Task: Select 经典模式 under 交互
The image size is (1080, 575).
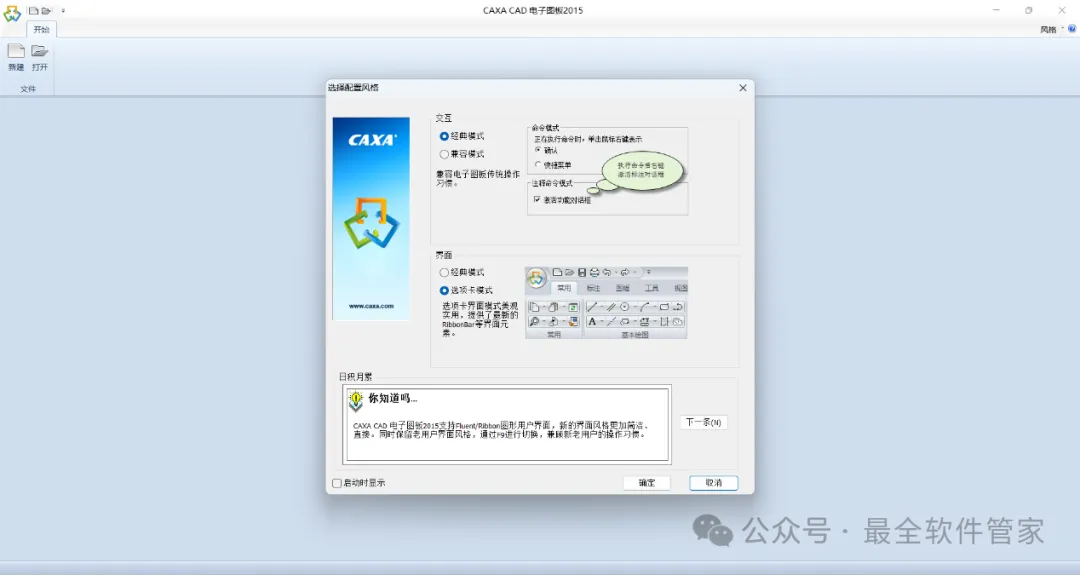Action: click(x=462, y=136)
